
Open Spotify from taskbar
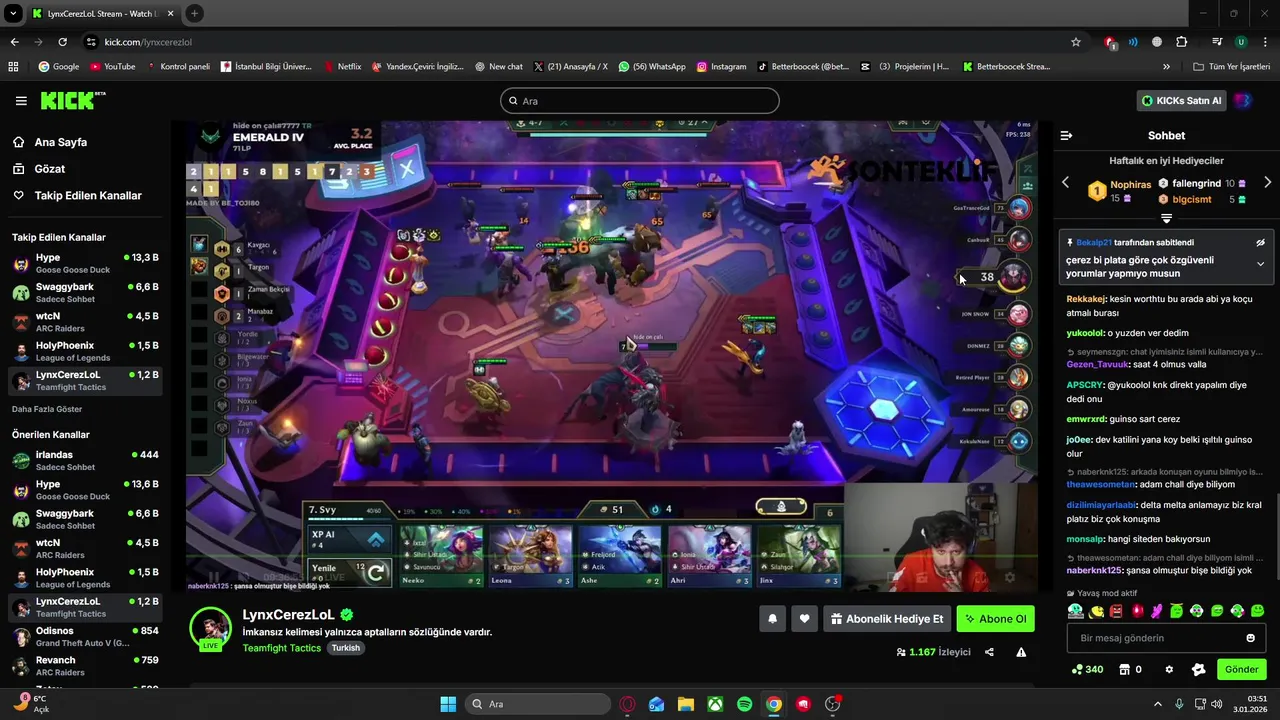(x=745, y=704)
